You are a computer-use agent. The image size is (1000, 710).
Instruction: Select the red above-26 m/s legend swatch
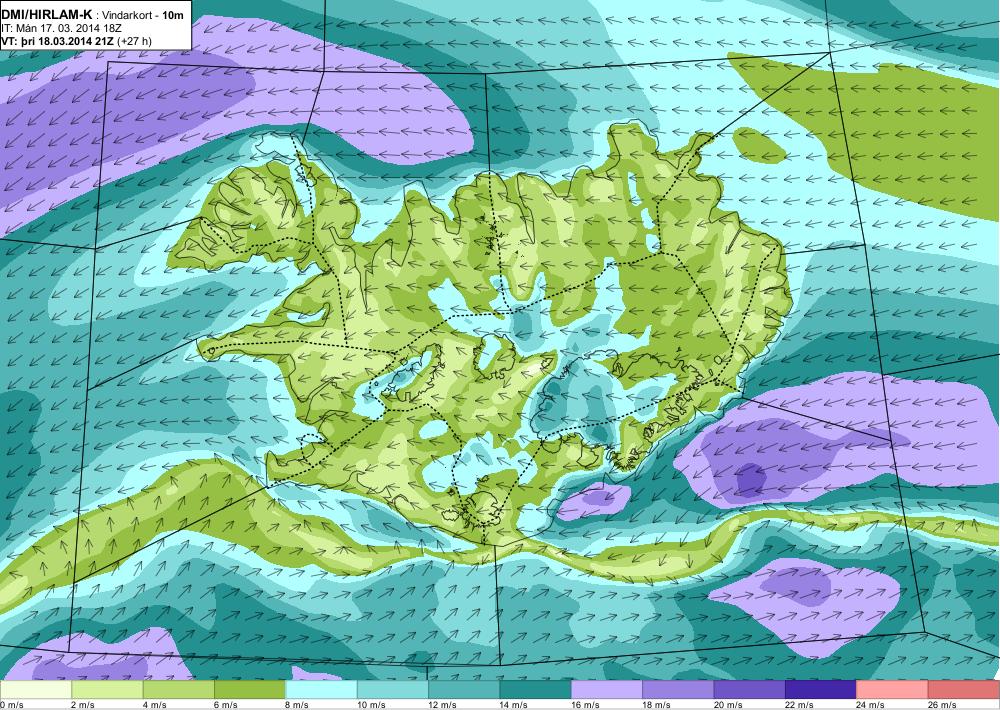point(964,689)
